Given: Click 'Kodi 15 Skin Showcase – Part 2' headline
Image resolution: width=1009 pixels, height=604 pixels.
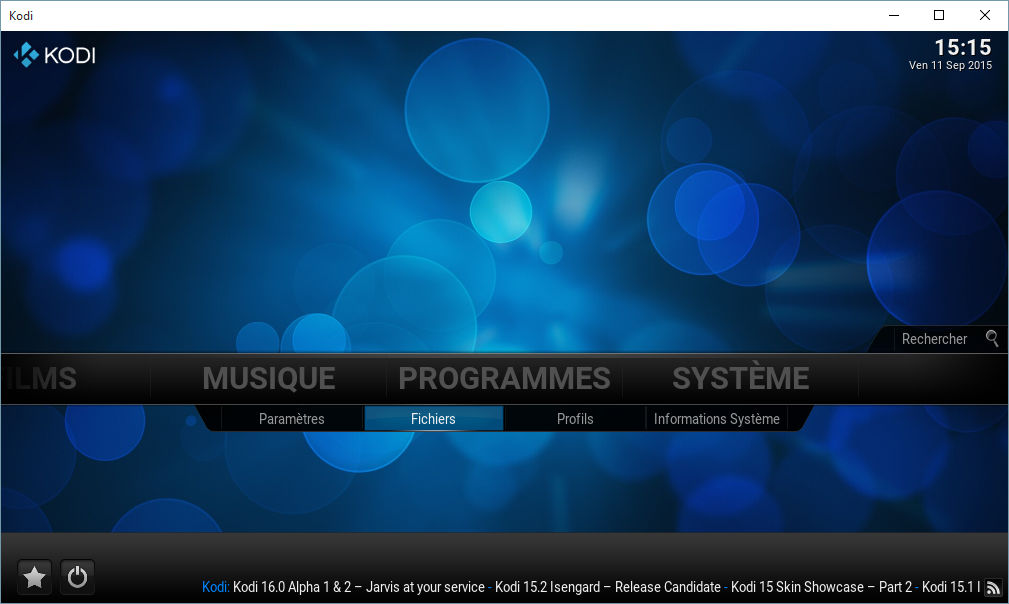Looking at the screenshot, I should [821, 587].
